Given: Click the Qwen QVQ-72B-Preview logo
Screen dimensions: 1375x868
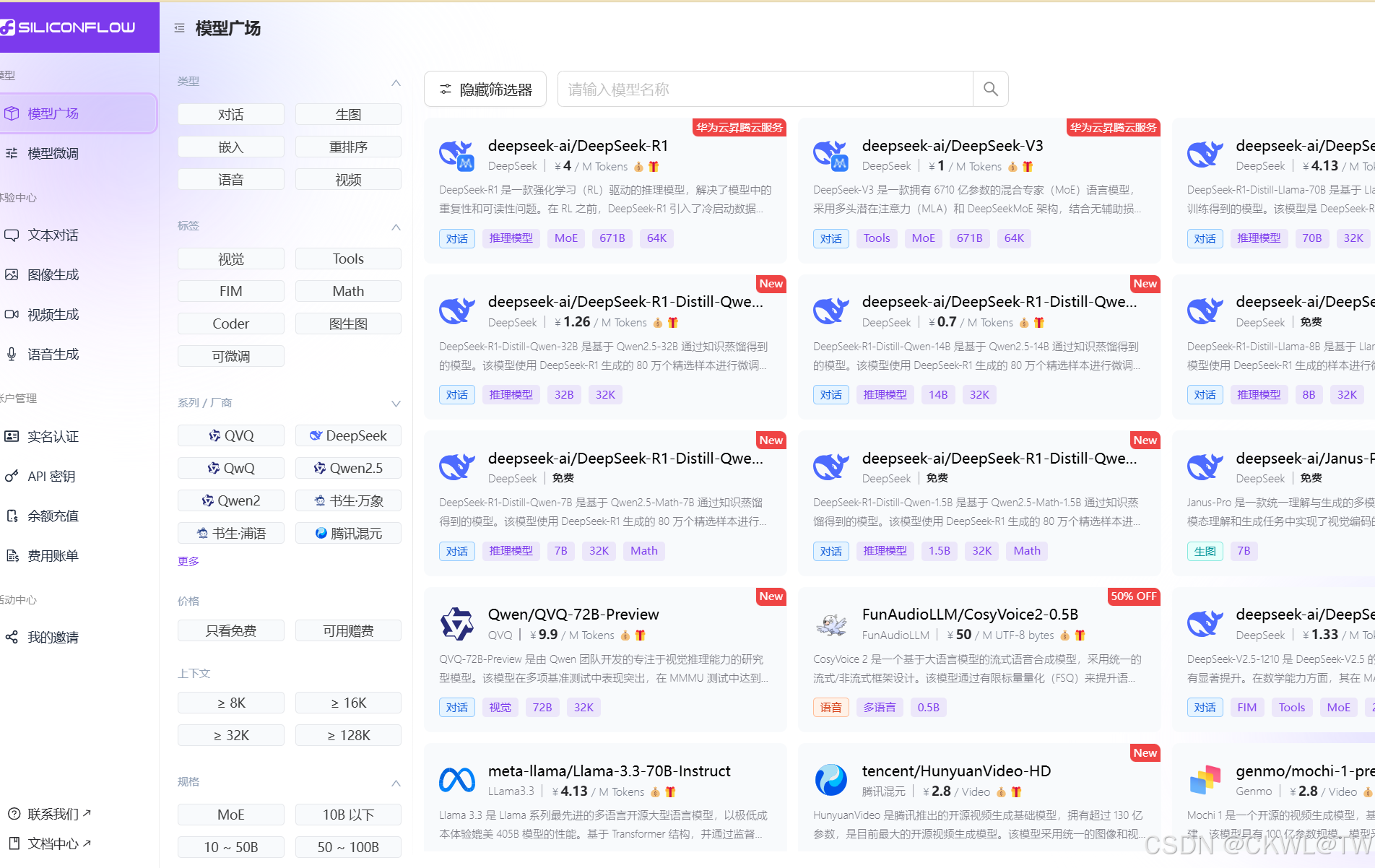Looking at the screenshot, I should tap(457, 624).
